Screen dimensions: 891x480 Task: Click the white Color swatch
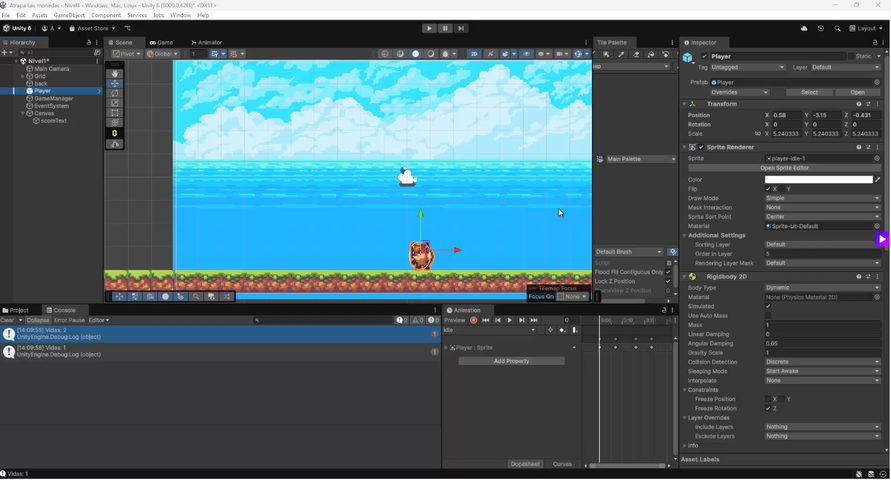pos(818,180)
